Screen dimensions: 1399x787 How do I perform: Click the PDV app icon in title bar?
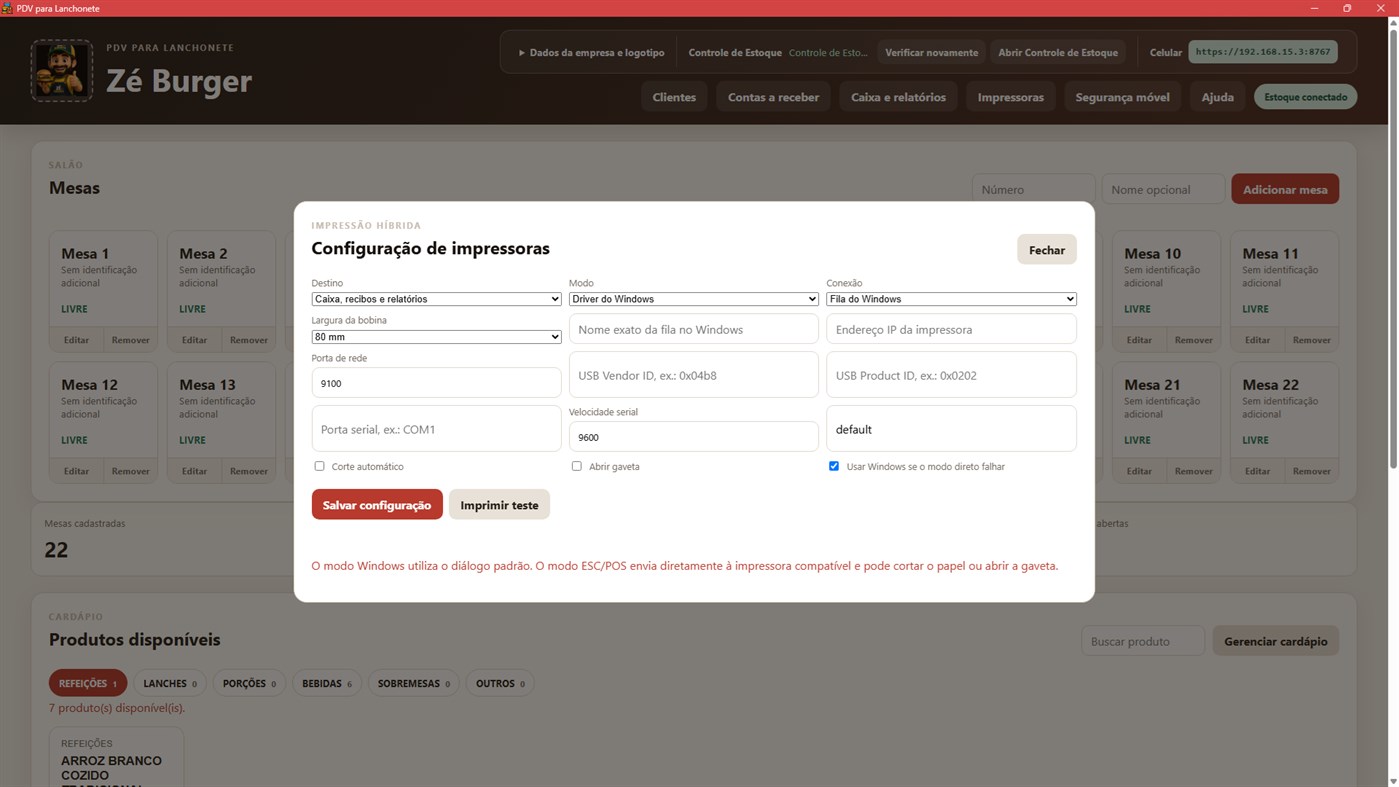tap(8, 8)
